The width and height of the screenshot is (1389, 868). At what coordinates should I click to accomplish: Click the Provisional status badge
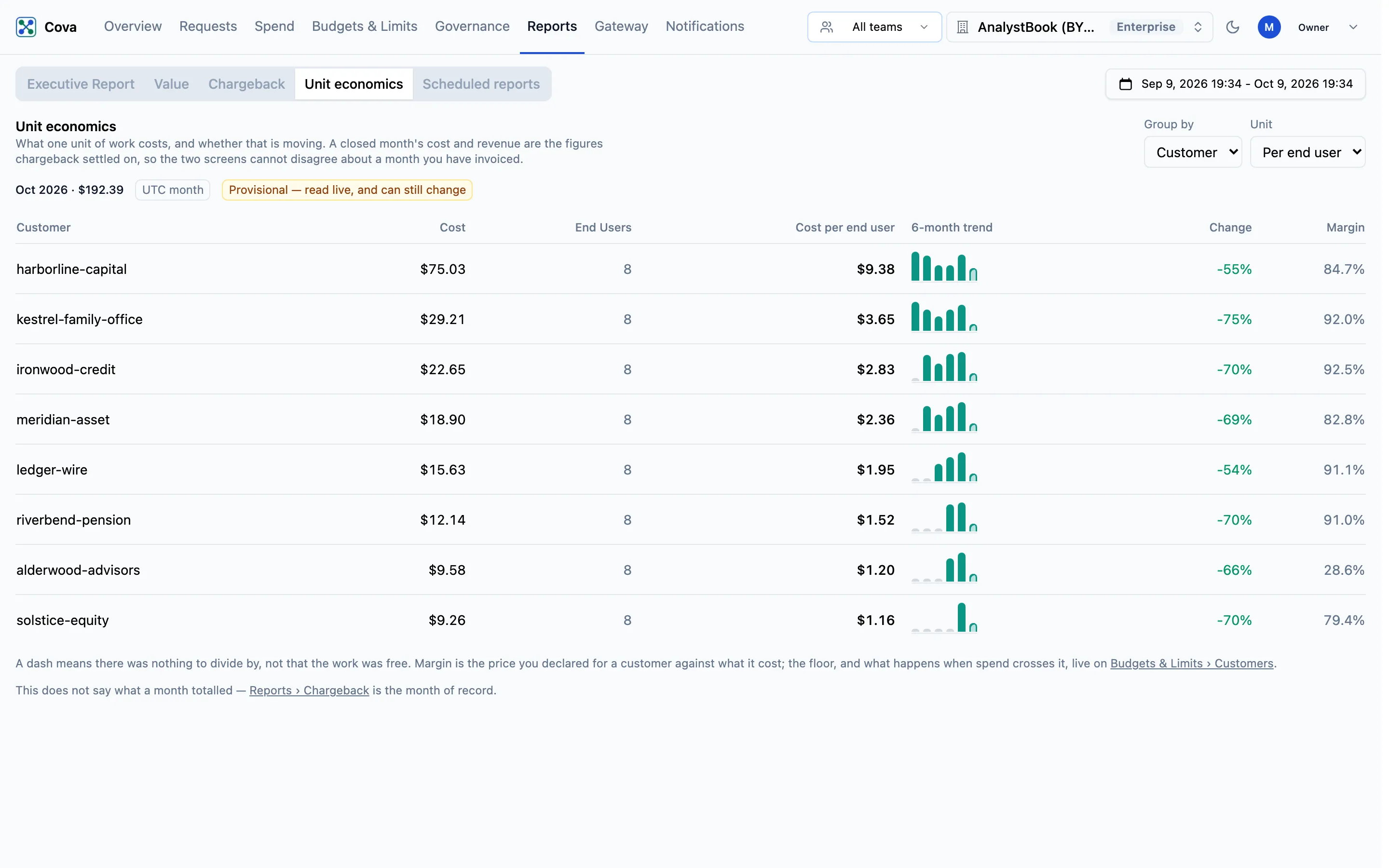point(347,190)
